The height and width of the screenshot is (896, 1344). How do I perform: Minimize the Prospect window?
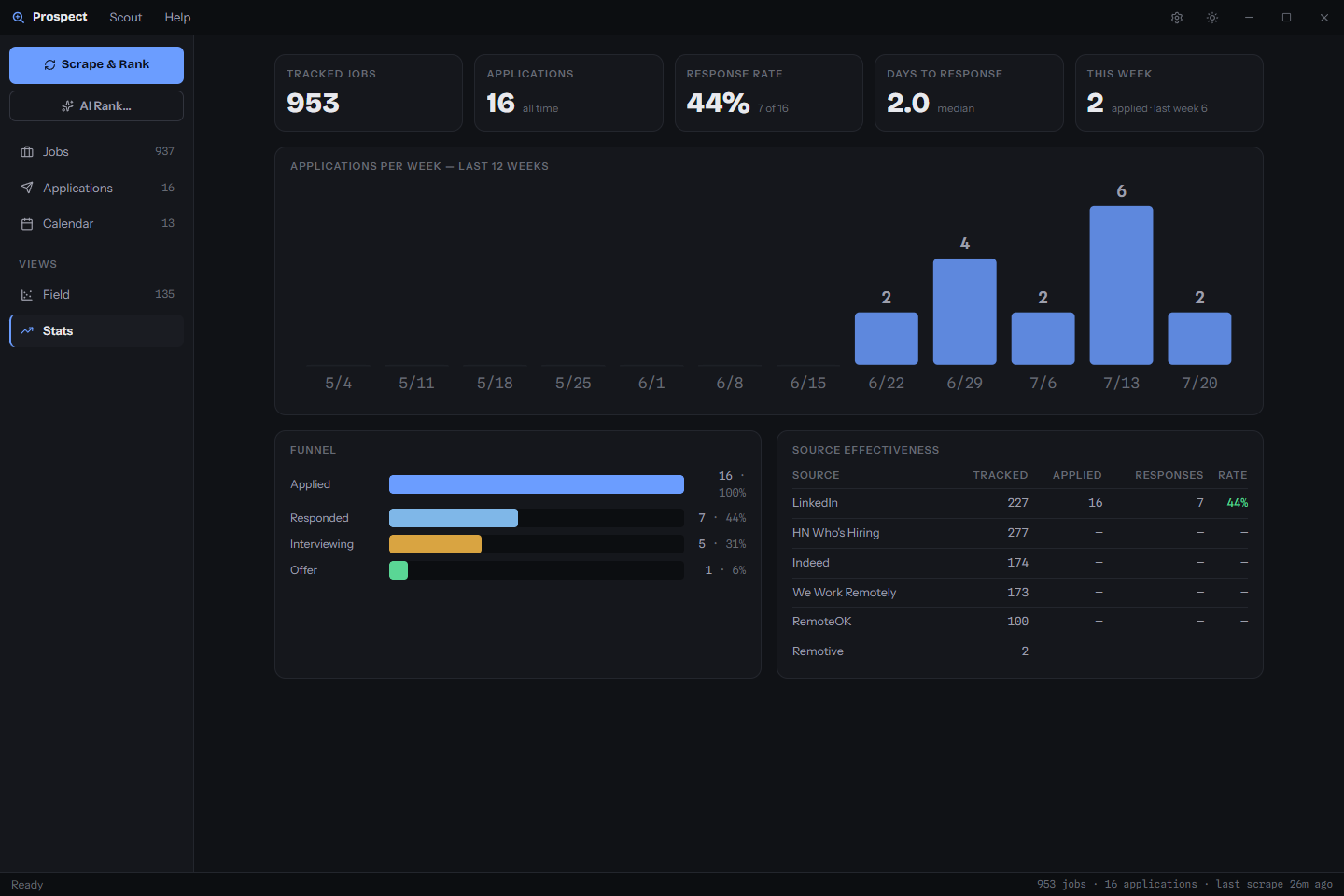click(x=1249, y=18)
